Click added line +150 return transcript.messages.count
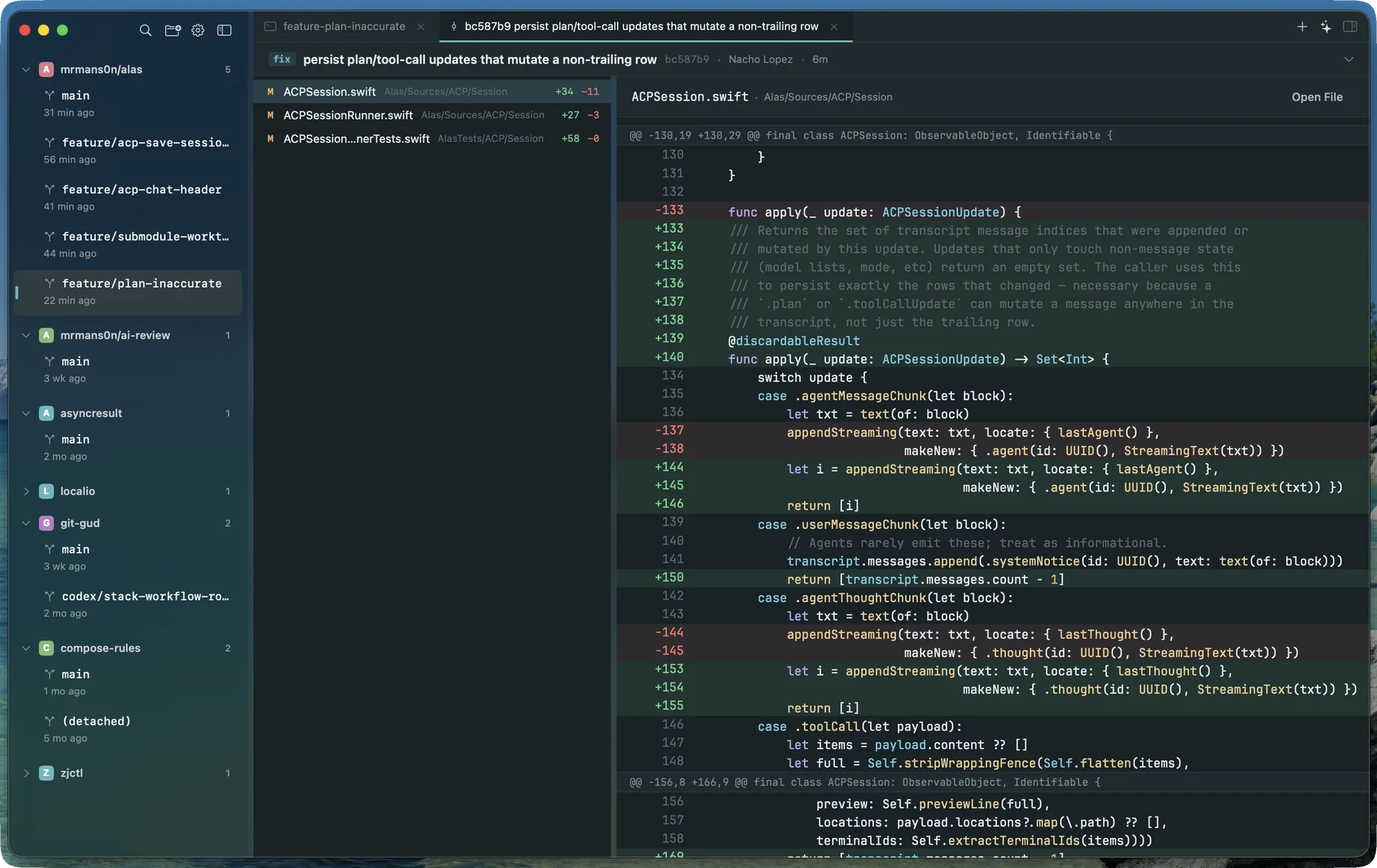The height and width of the screenshot is (868, 1377). [x=993, y=579]
